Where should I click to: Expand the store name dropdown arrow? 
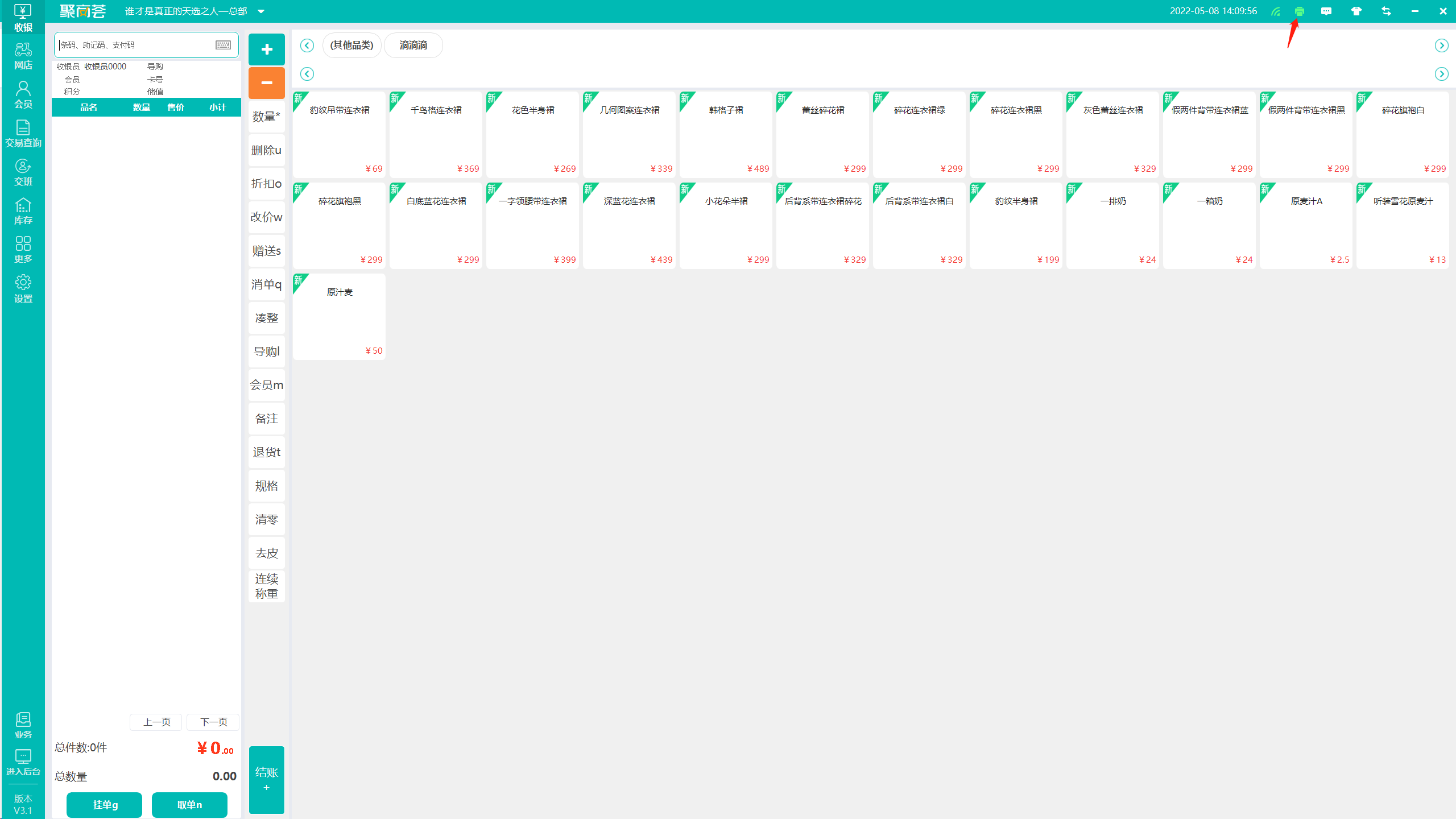261,11
